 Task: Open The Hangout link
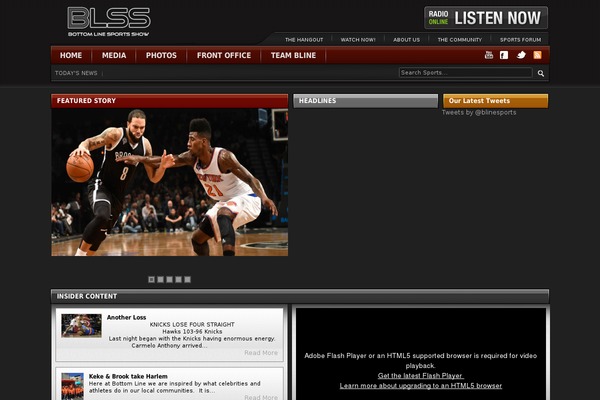[x=304, y=40]
